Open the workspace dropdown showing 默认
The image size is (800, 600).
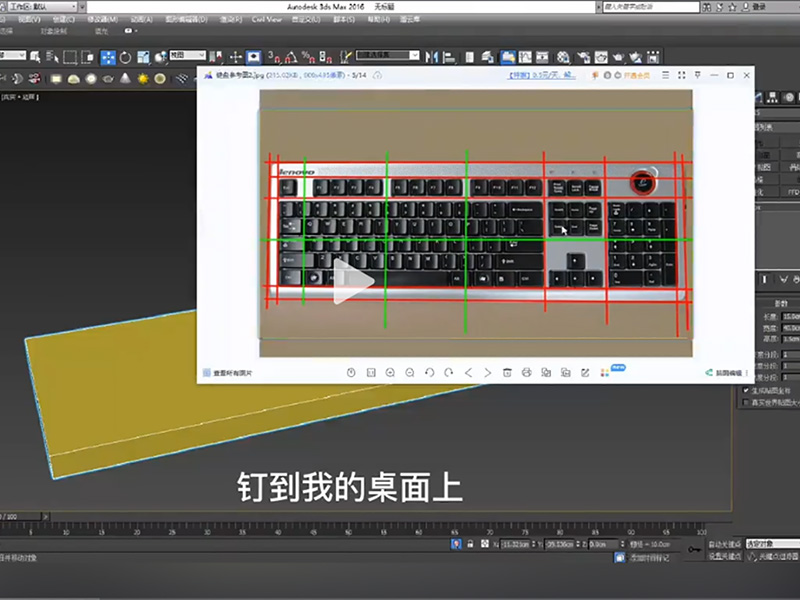coord(40,7)
